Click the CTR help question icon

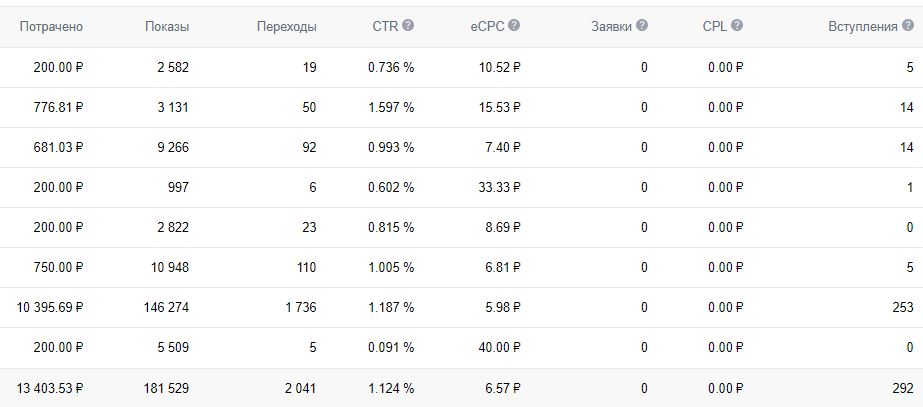point(408,26)
